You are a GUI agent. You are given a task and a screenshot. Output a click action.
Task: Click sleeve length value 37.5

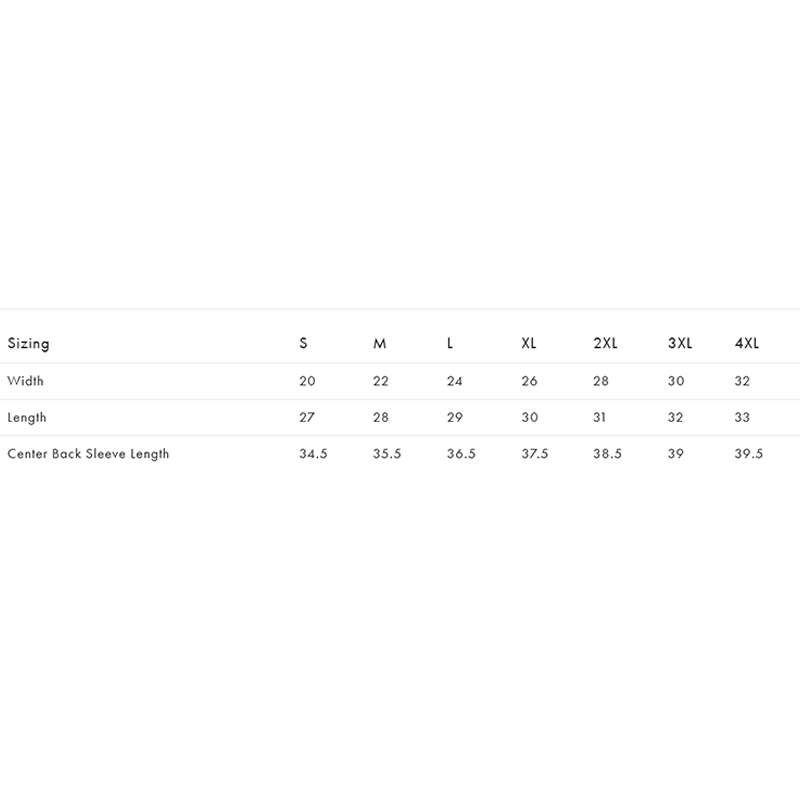[535, 454]
